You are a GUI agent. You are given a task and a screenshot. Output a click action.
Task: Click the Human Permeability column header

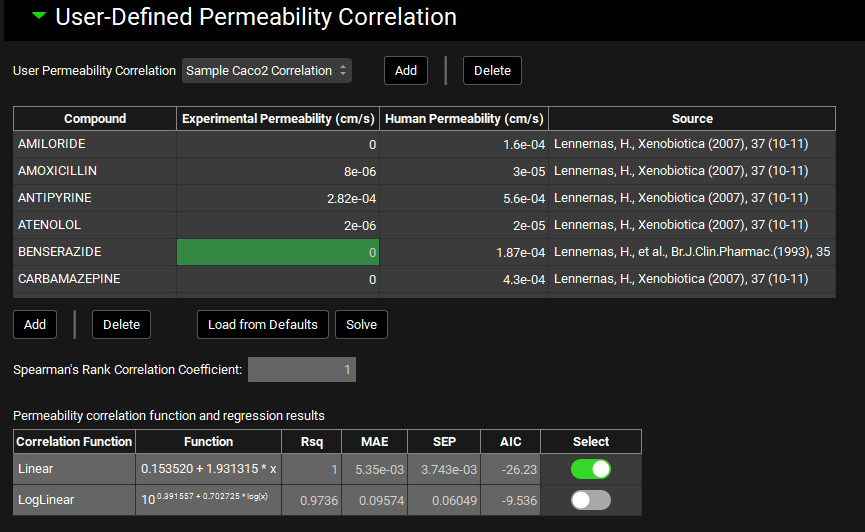pos(464,118)
